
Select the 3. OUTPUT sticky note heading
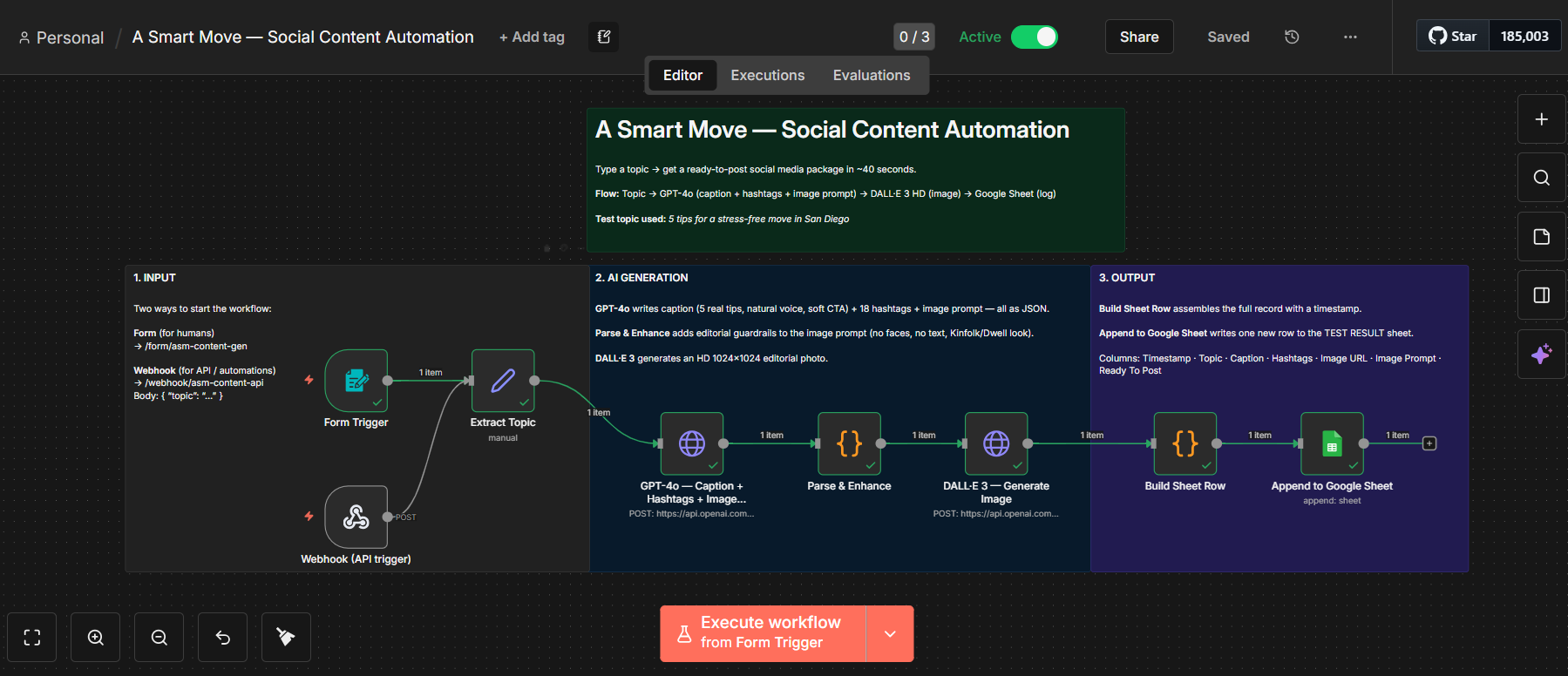point(1126,278)
